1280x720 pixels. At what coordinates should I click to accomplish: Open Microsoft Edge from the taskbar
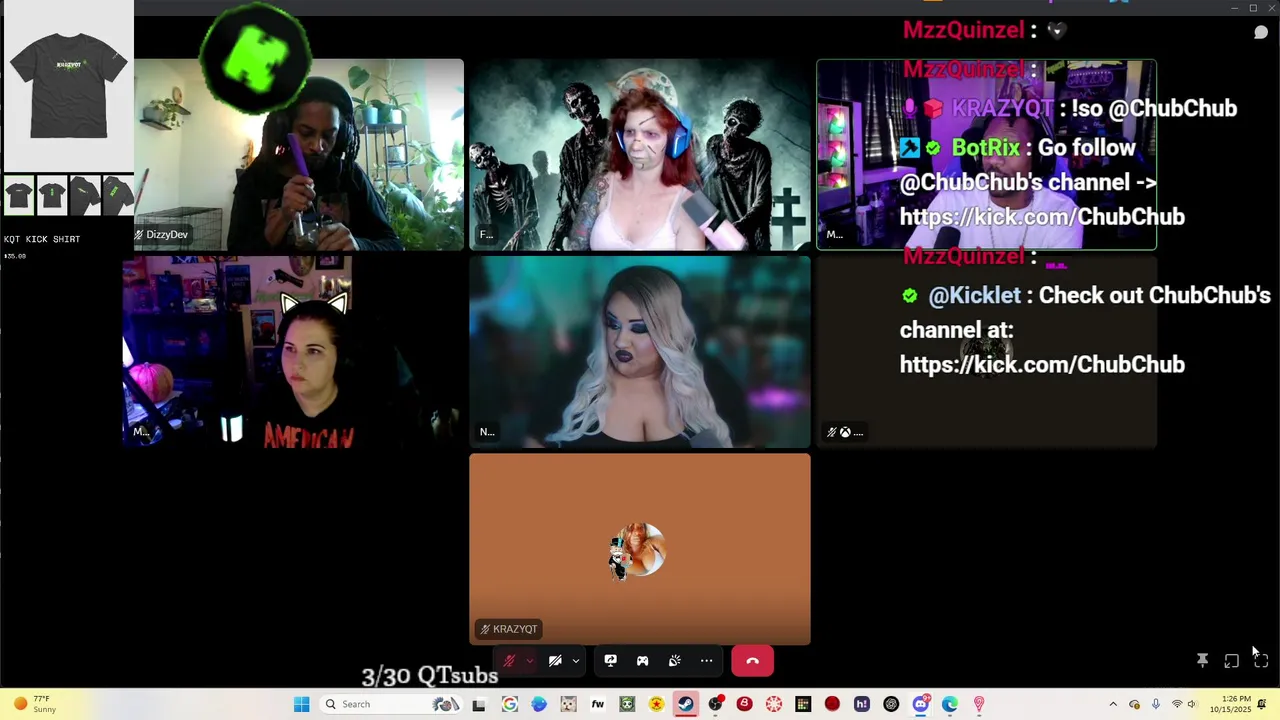pyautogui.click(x=949, y=704)
